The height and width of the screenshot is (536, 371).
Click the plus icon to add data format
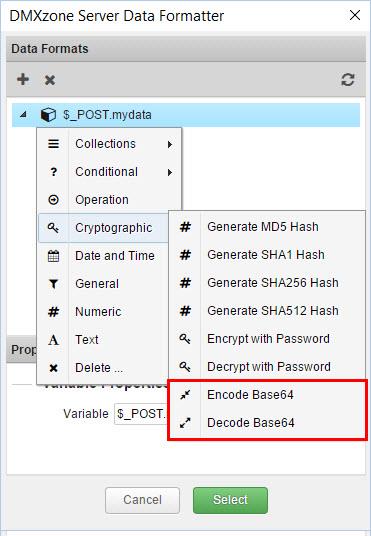click(x=23, y=79)
